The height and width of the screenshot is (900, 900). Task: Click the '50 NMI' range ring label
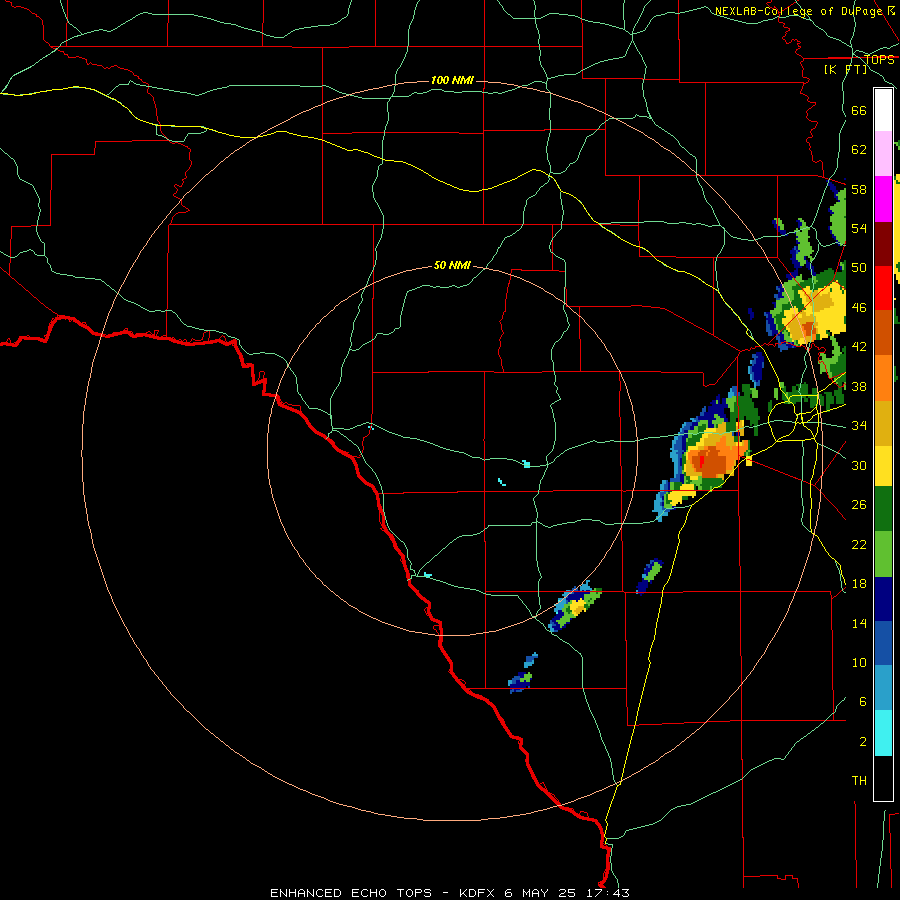click(452, 265)
